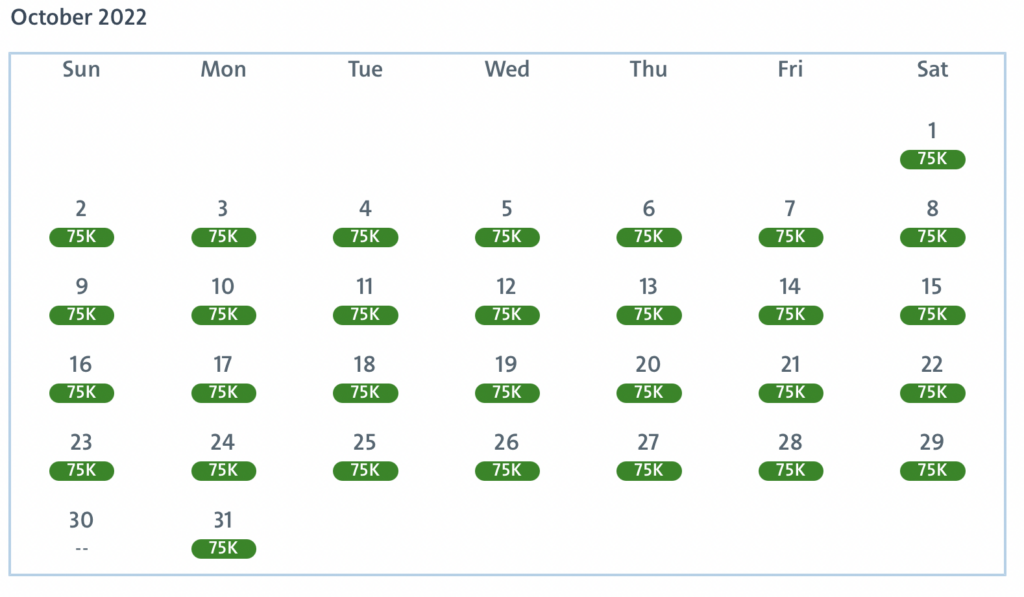The width and height of the screenshot is (1024, 597).
Task: Select Monday October 31
Action: (x=223, y=533)
